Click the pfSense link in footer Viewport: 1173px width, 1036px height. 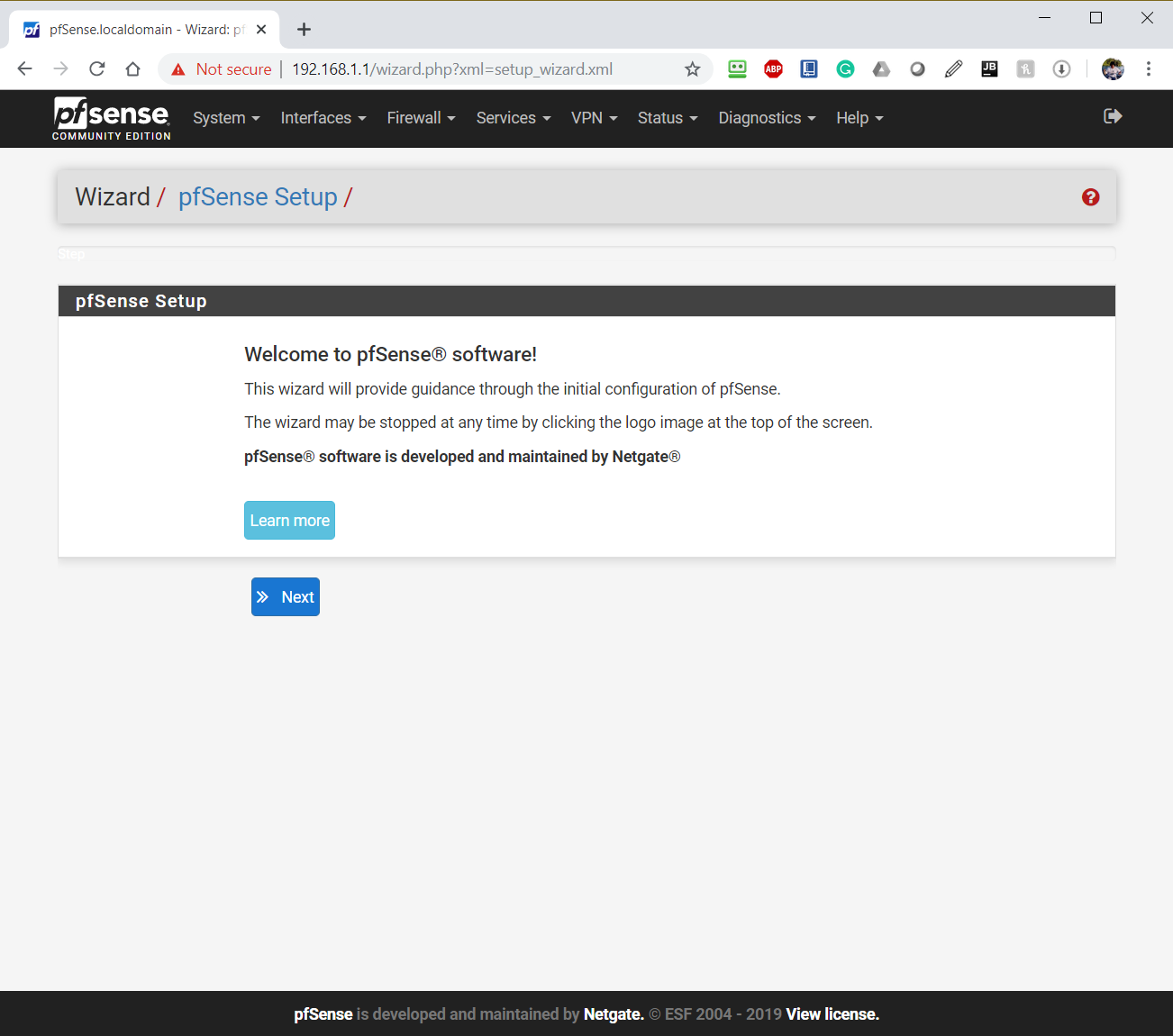323,1014
